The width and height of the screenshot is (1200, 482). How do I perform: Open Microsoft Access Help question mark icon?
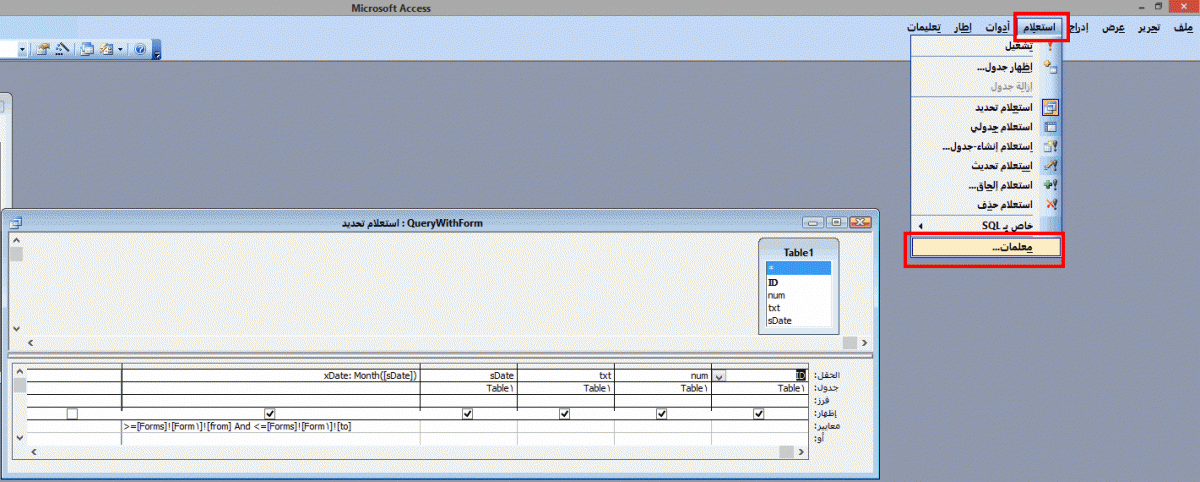[140, 49]
